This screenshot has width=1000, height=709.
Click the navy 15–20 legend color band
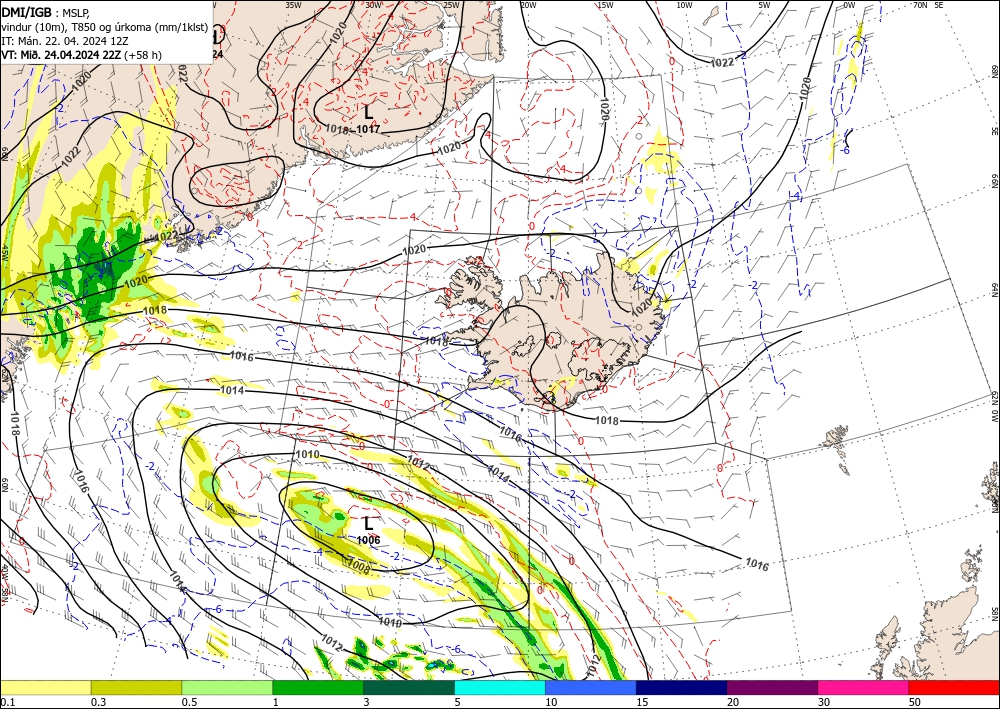tap(682, 687)
